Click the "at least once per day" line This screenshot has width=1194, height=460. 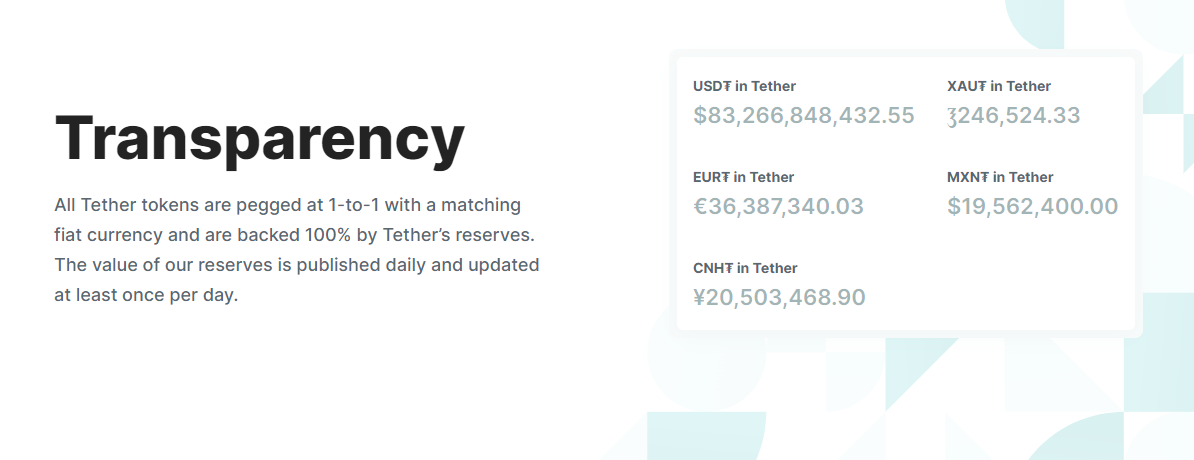(x=146, y=296)
